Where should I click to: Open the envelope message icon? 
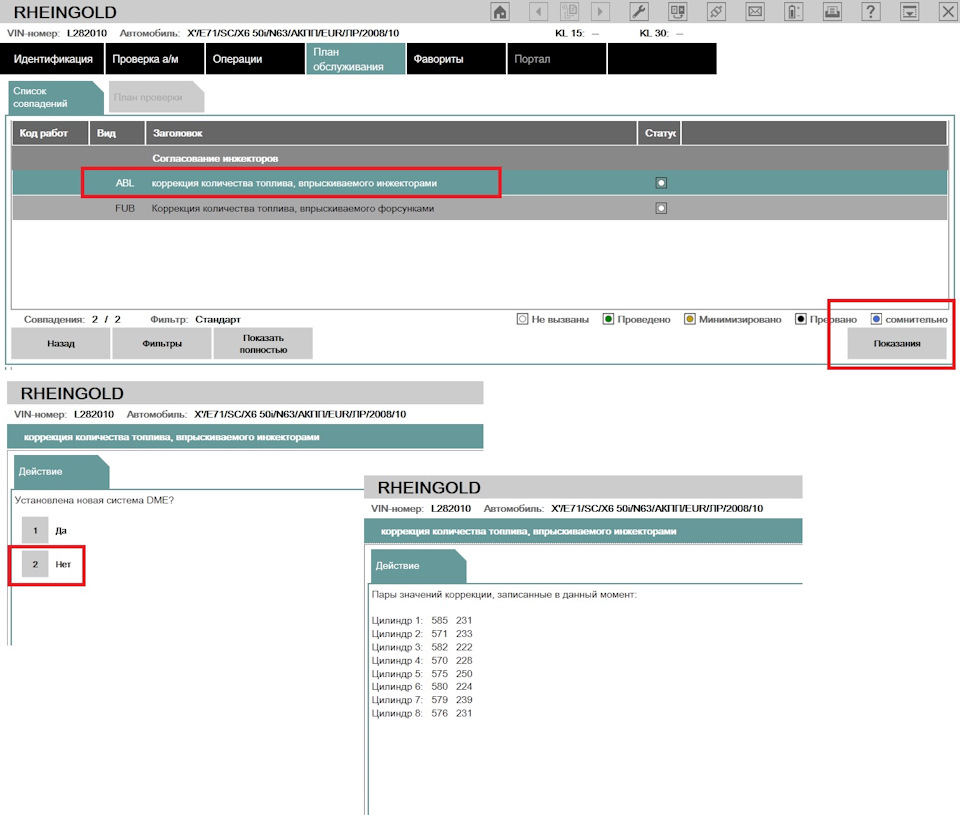[755, 12]
